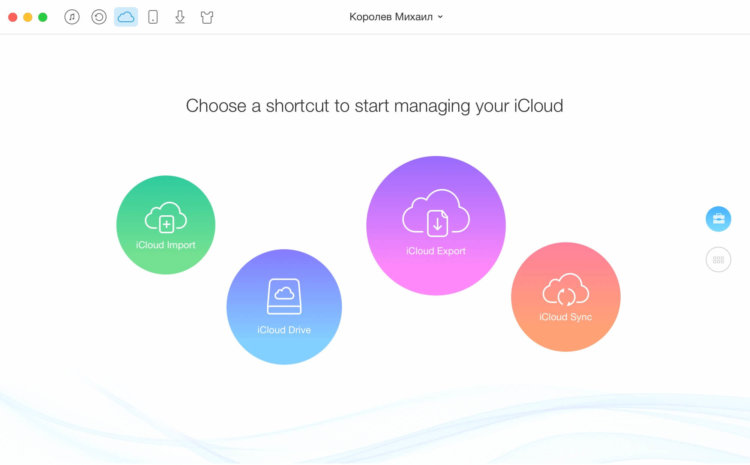Switch to the Device phone icon

pyautogui.click(x=153, y=17)
